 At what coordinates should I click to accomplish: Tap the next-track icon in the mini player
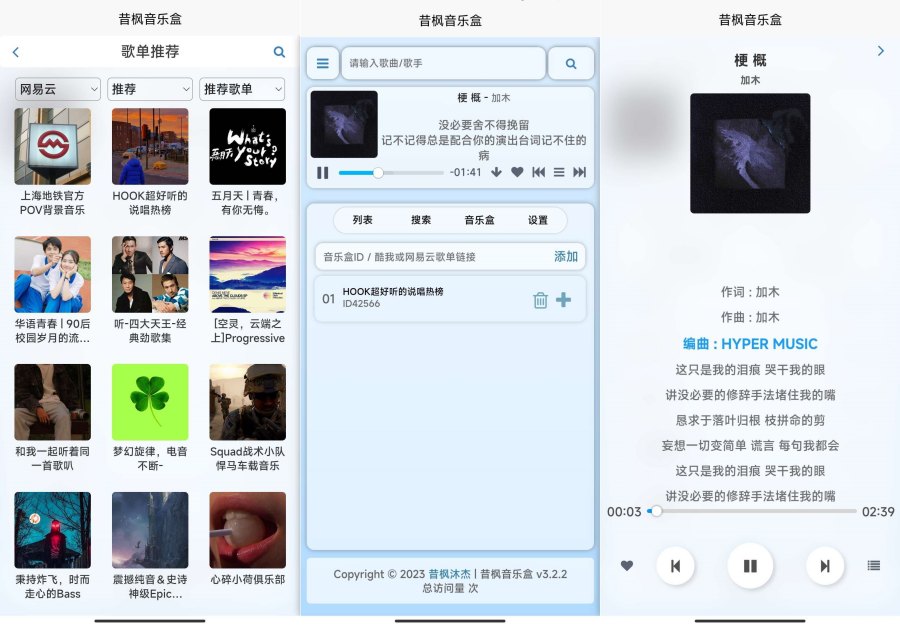click(579, 172)
